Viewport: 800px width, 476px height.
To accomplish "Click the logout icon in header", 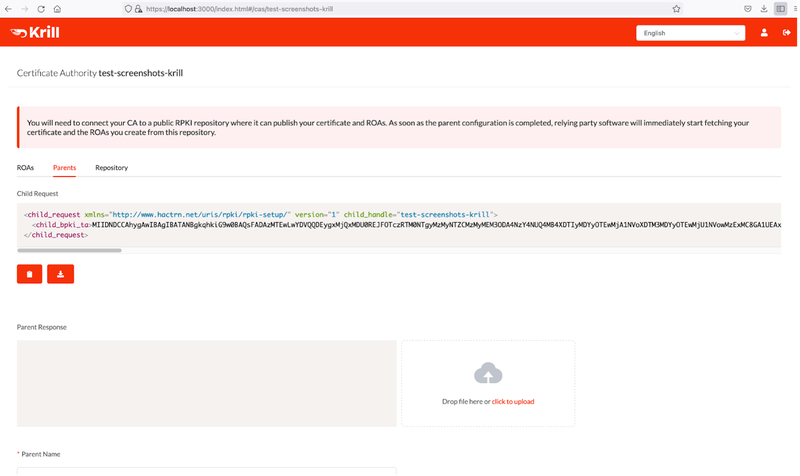I will [786, 33].
